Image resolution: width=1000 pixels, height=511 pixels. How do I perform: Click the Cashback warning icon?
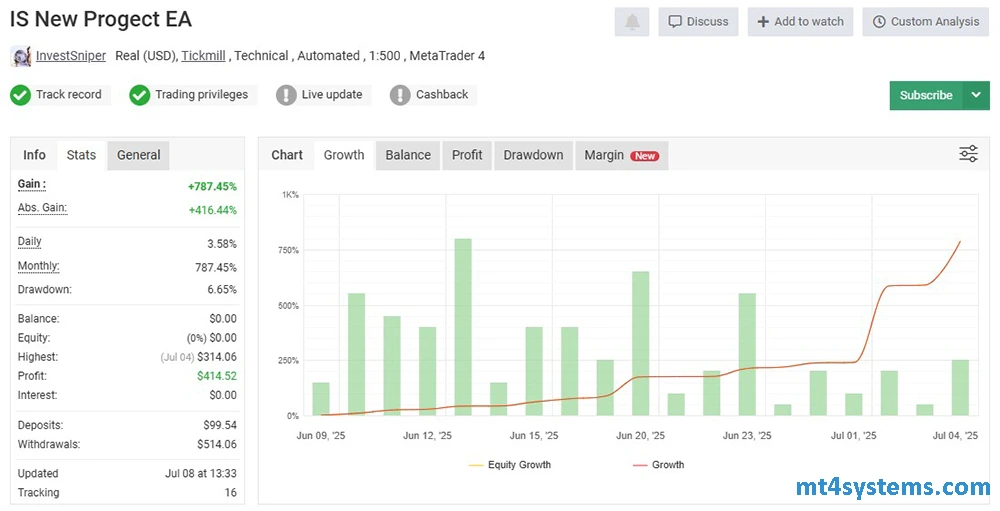coord(401,95)
